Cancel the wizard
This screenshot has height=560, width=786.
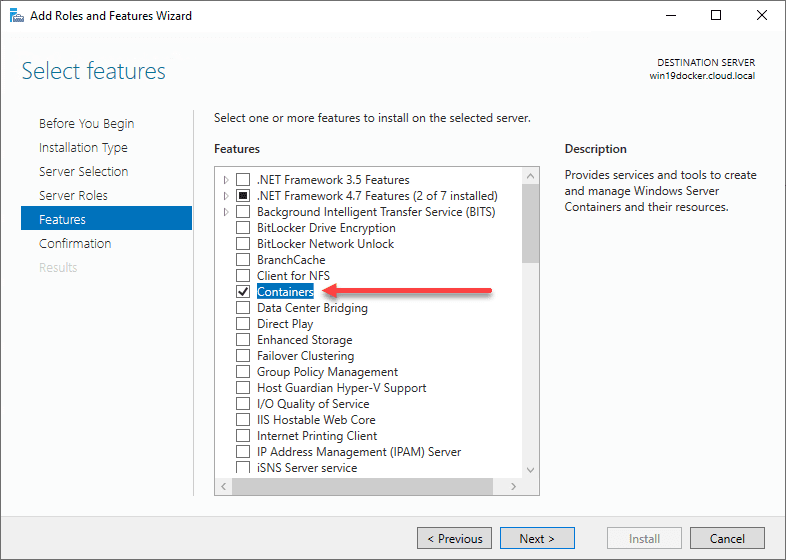(x=727, y=538)
